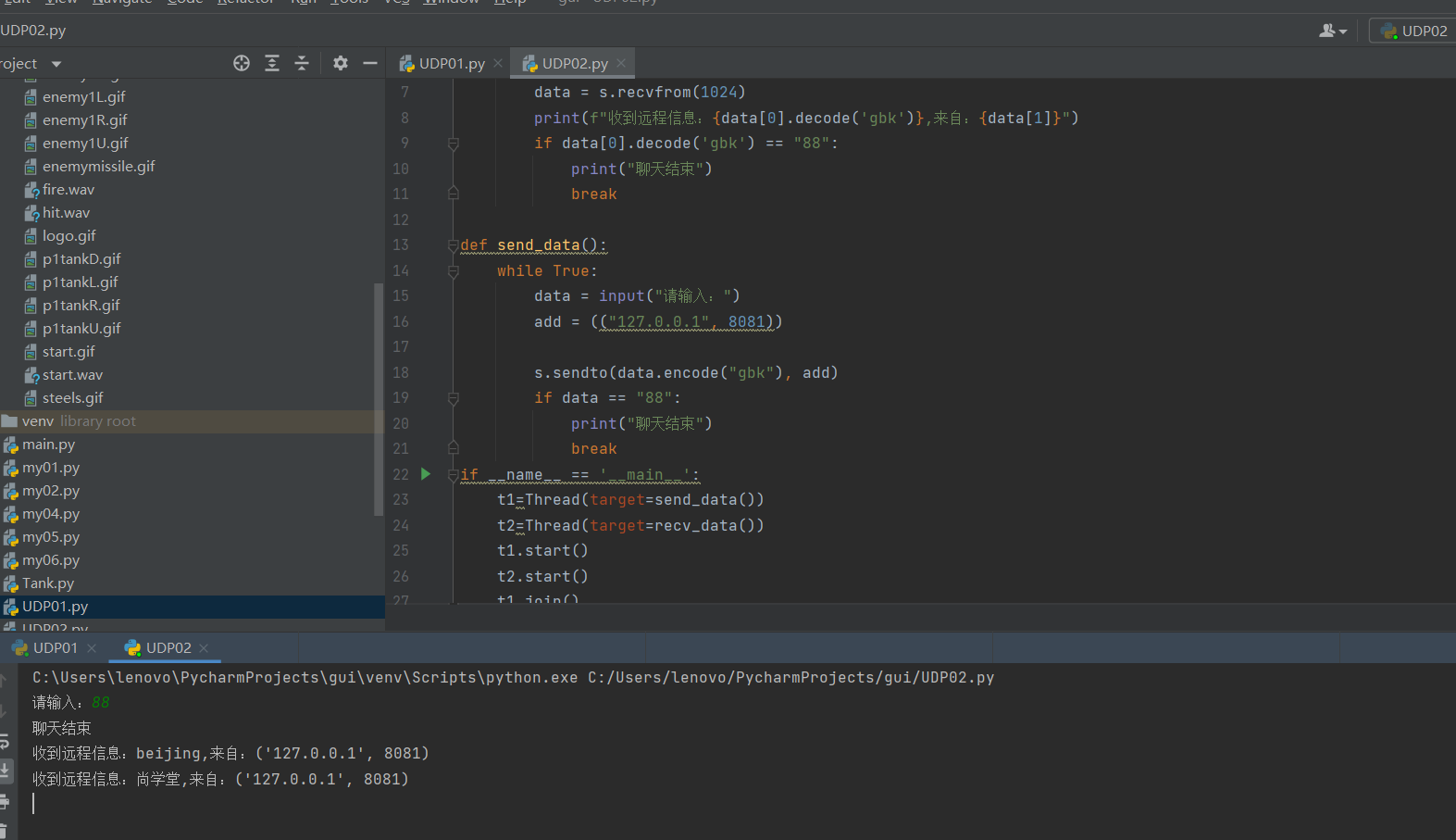The width and height of the screenshot is (1456, 840).
Task: Close the UDP02 run tab
Action: pos(204,648)
